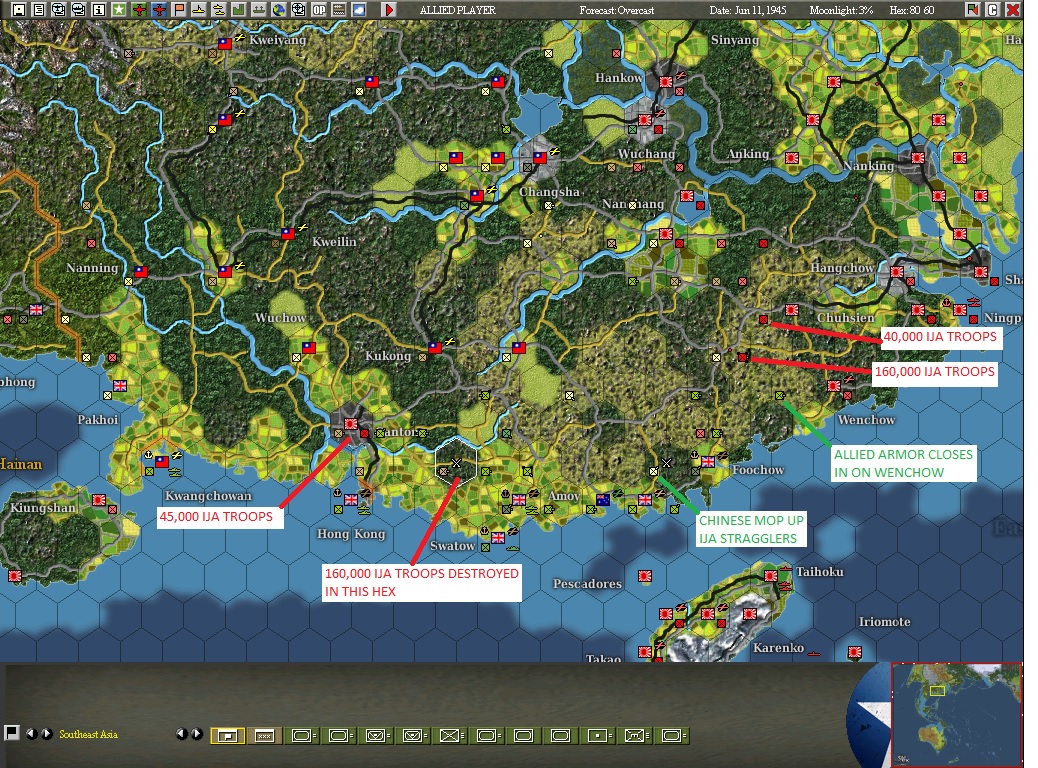Select British flag unit at Foochow
This screenshot has width=1038, height=768.
[708, 461]
